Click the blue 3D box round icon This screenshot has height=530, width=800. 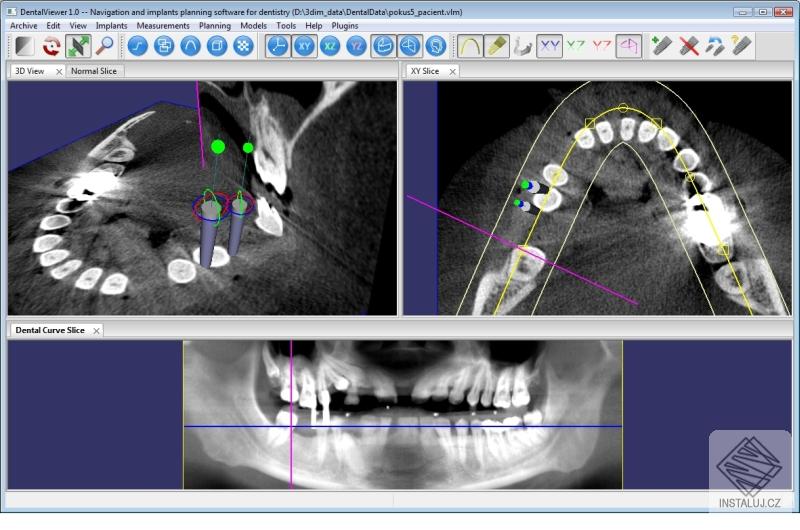pyautogui.click(x=217, y=46)
